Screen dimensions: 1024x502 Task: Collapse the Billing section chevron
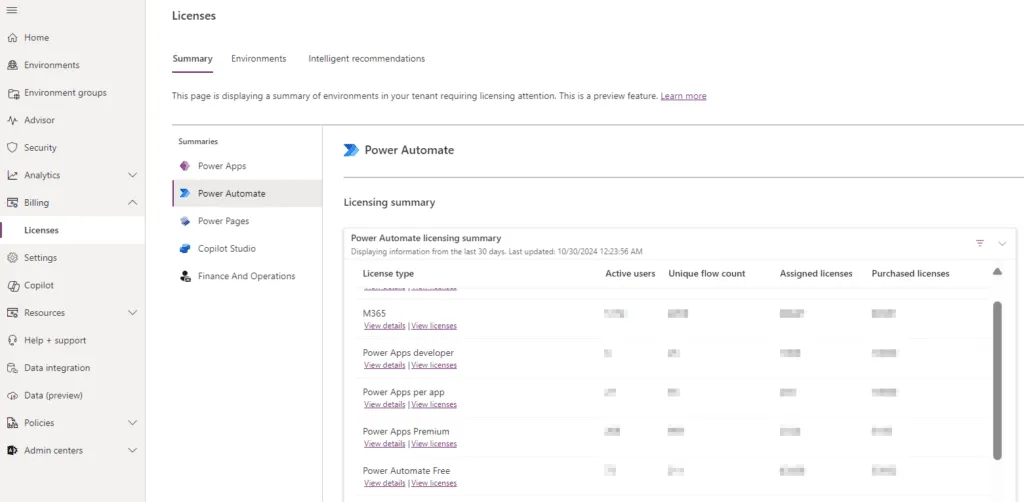pyautogui.click(x=133, y=202)
